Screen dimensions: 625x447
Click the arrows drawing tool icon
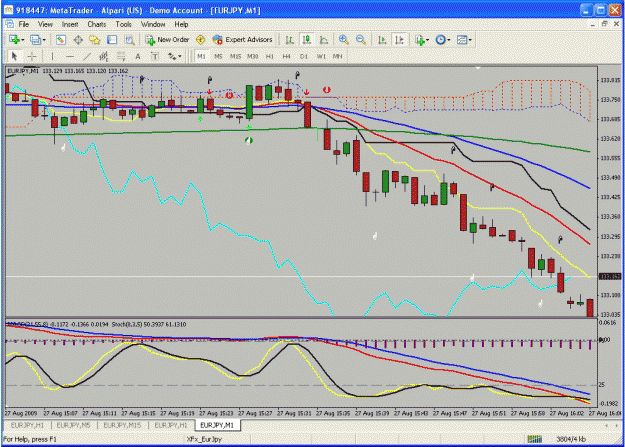(172, 57)
